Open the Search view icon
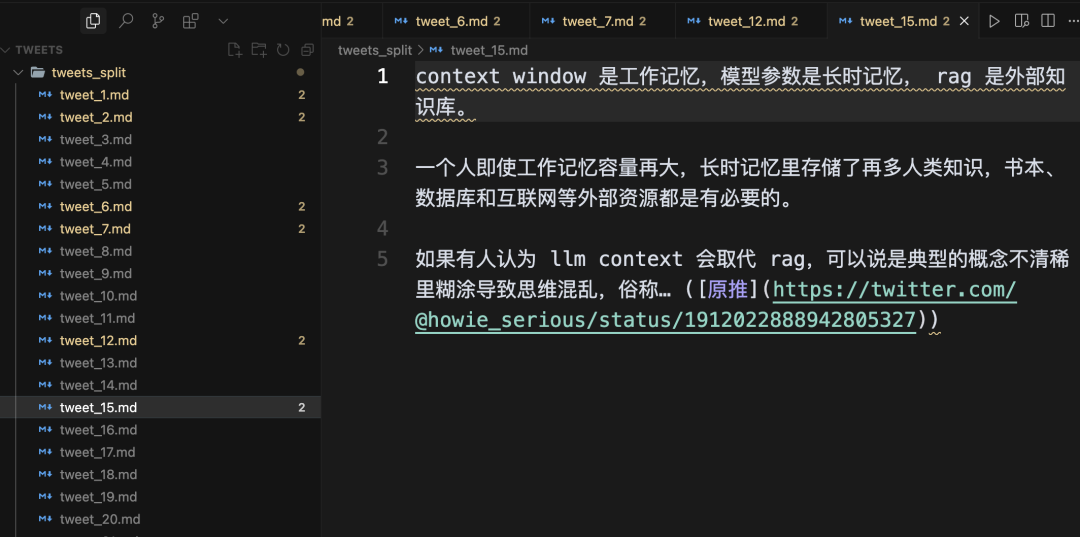The width and height of the screenshot is (1080, 537). coord(126,21)
